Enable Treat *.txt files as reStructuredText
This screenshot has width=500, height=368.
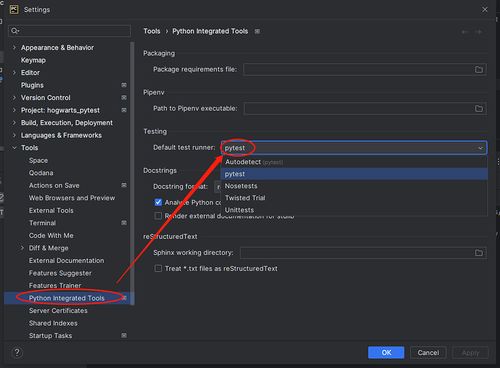click(158, 268)
